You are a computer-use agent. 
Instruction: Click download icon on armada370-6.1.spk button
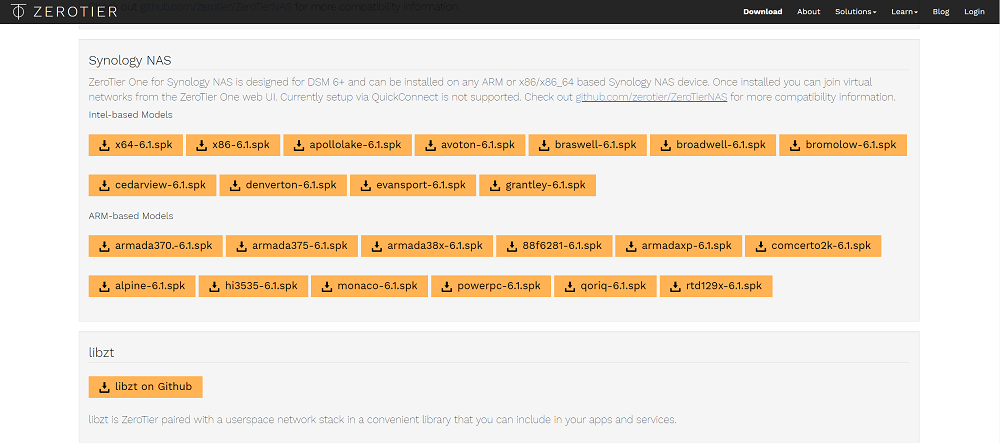coord(103,246)
